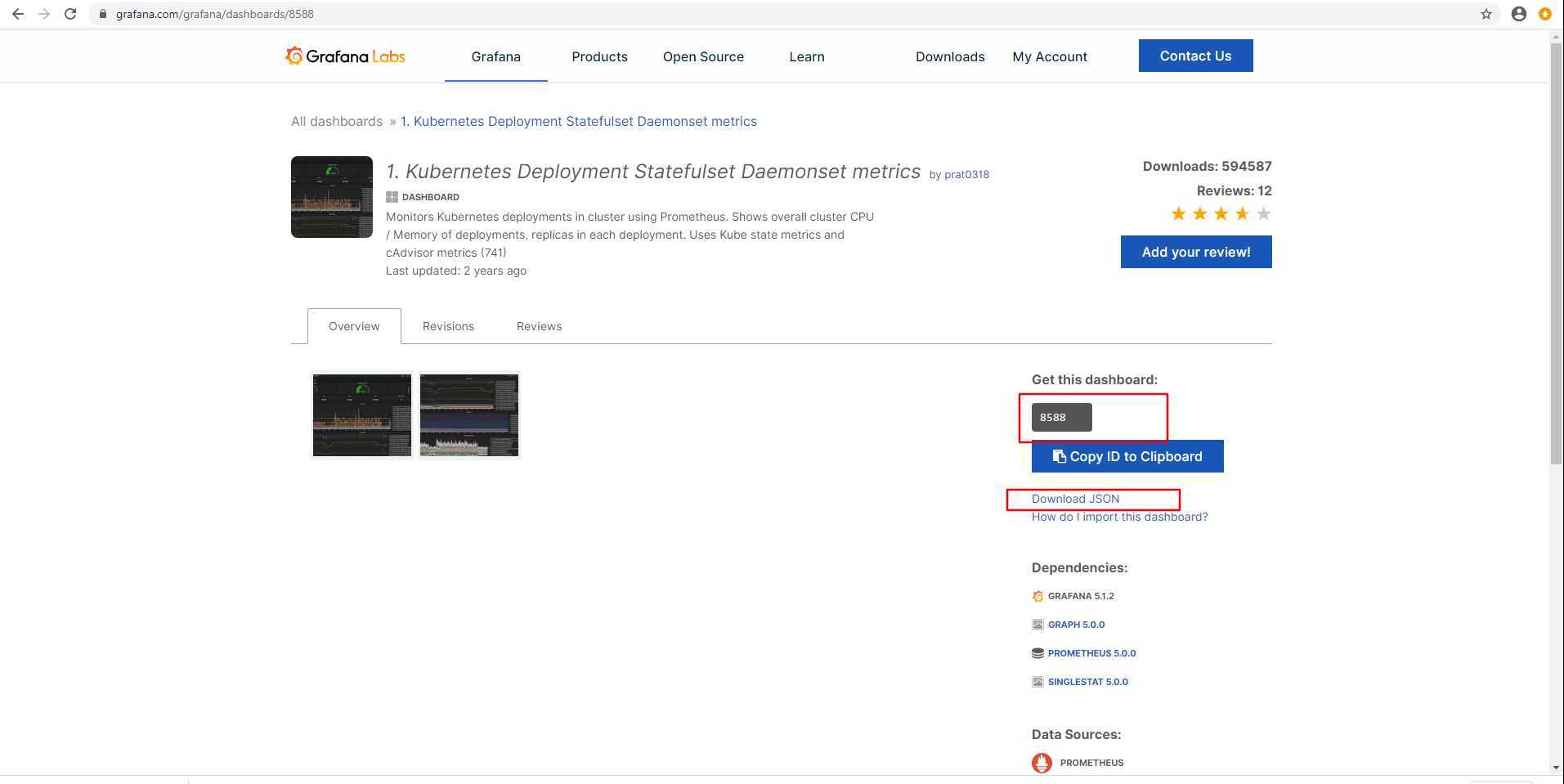Screen dimensions: 1564x784
Task: Click the GRAPH 5.0.0 dependency link
Action: (x=1076, y=625)
